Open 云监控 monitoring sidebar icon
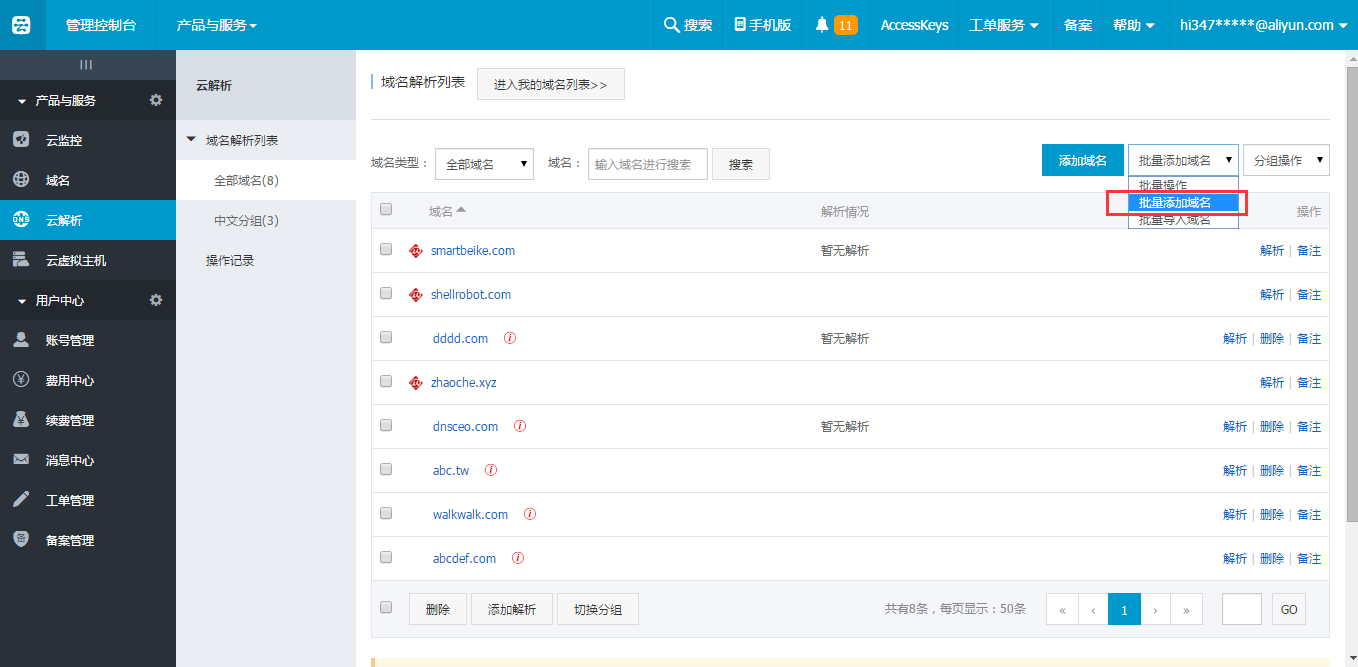Image resolution: width=1358 pixels, height=667 pixels. tap(21, 140)
